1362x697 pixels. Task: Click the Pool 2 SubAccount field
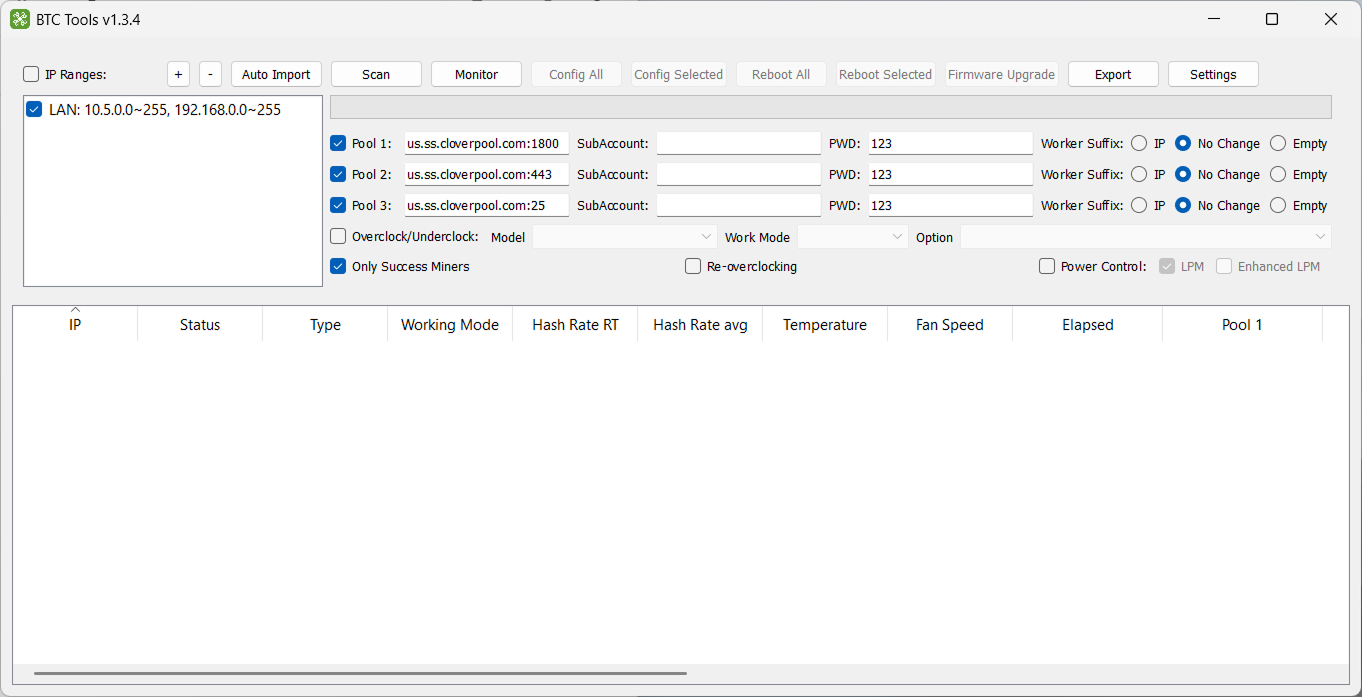pos(738,174)
